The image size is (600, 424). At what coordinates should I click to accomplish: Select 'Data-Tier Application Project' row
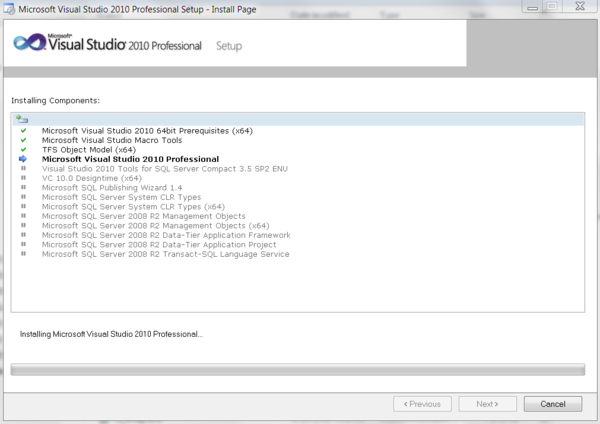pyautogui.click(x=159, y=245)
